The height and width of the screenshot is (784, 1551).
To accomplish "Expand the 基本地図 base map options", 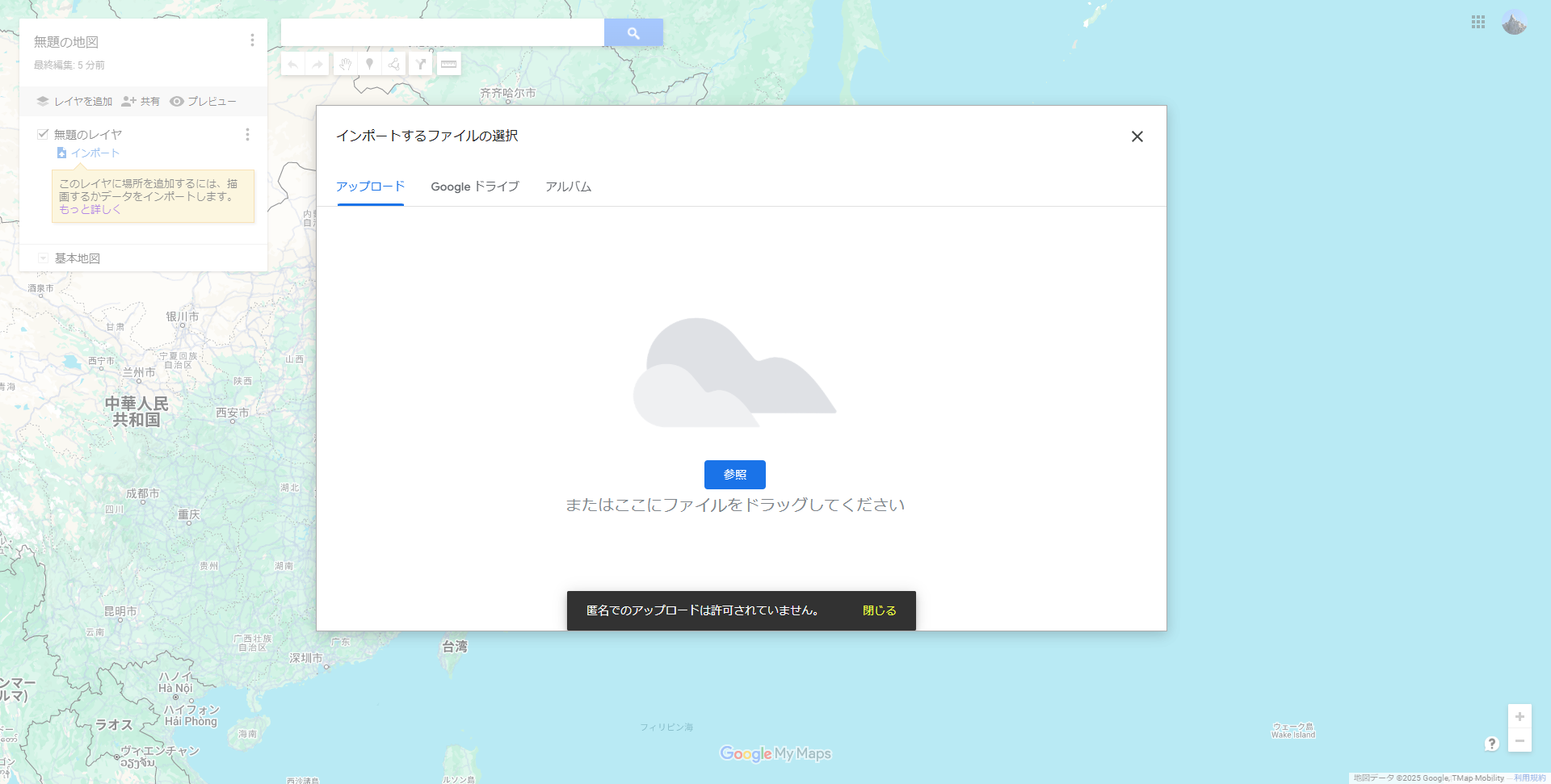I will tap(44, 258).
